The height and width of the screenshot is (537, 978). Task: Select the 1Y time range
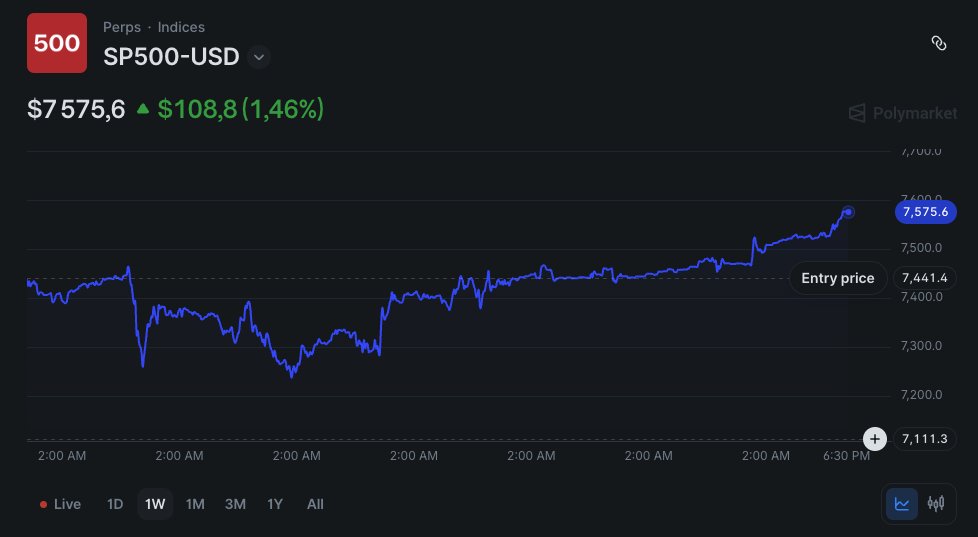tap(275, 504)
